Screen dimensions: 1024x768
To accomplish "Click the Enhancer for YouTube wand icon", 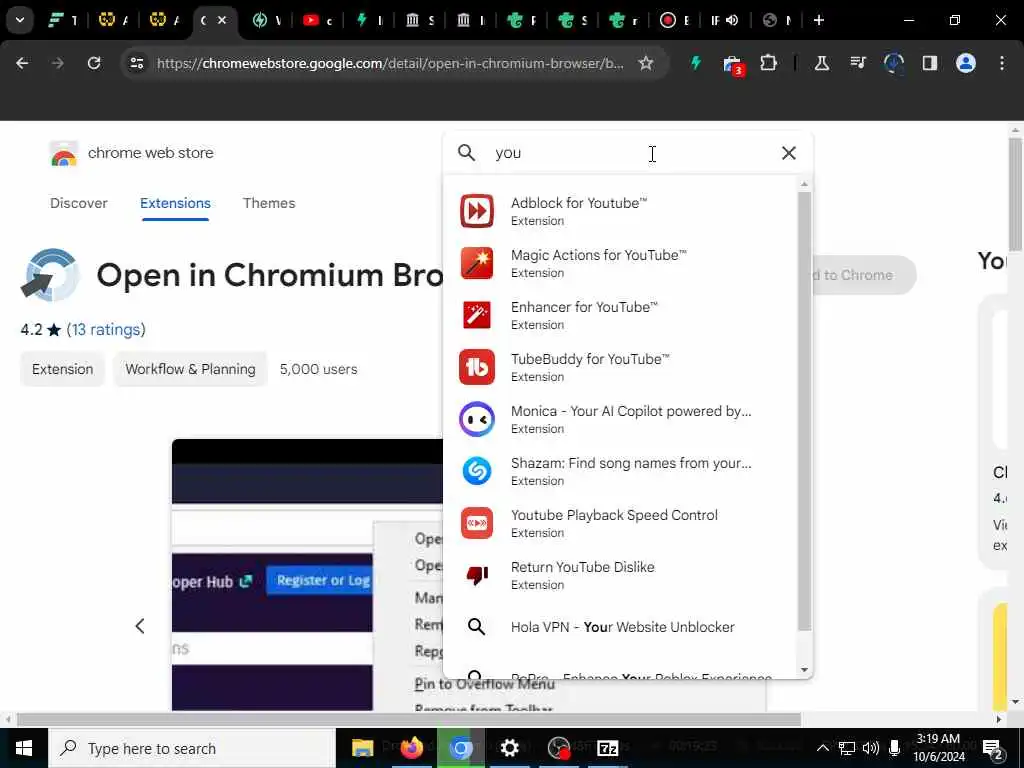I will point(477,315).
